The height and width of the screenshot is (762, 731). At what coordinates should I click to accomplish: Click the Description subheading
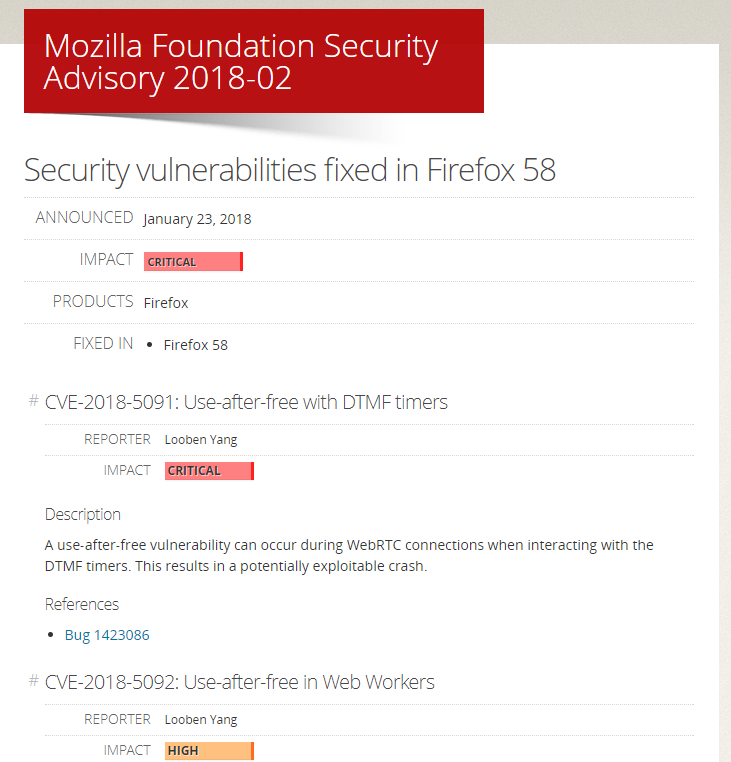[83, 515]
